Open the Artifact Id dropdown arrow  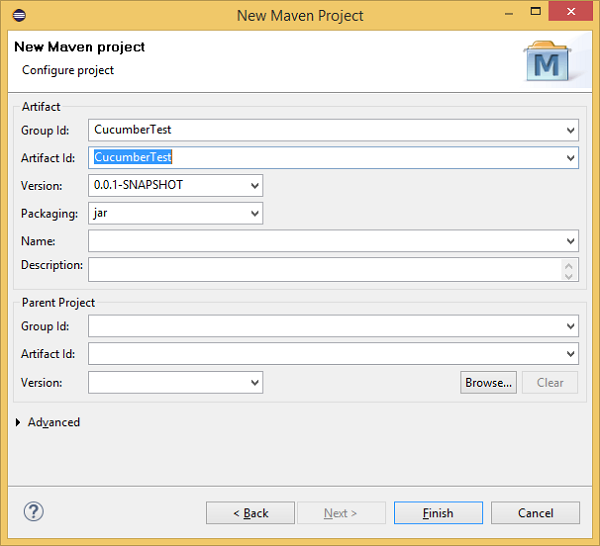click(570, 158)
